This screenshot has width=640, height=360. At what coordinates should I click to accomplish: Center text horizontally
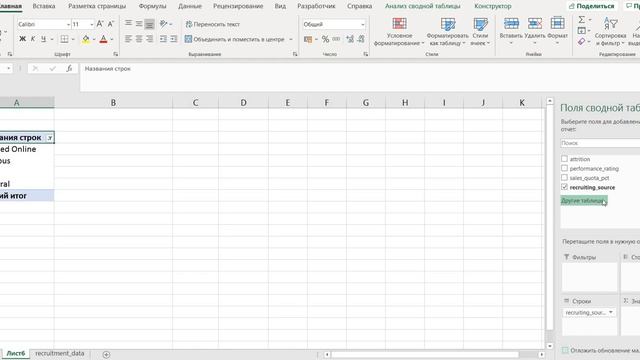click(x=139, y=39)
